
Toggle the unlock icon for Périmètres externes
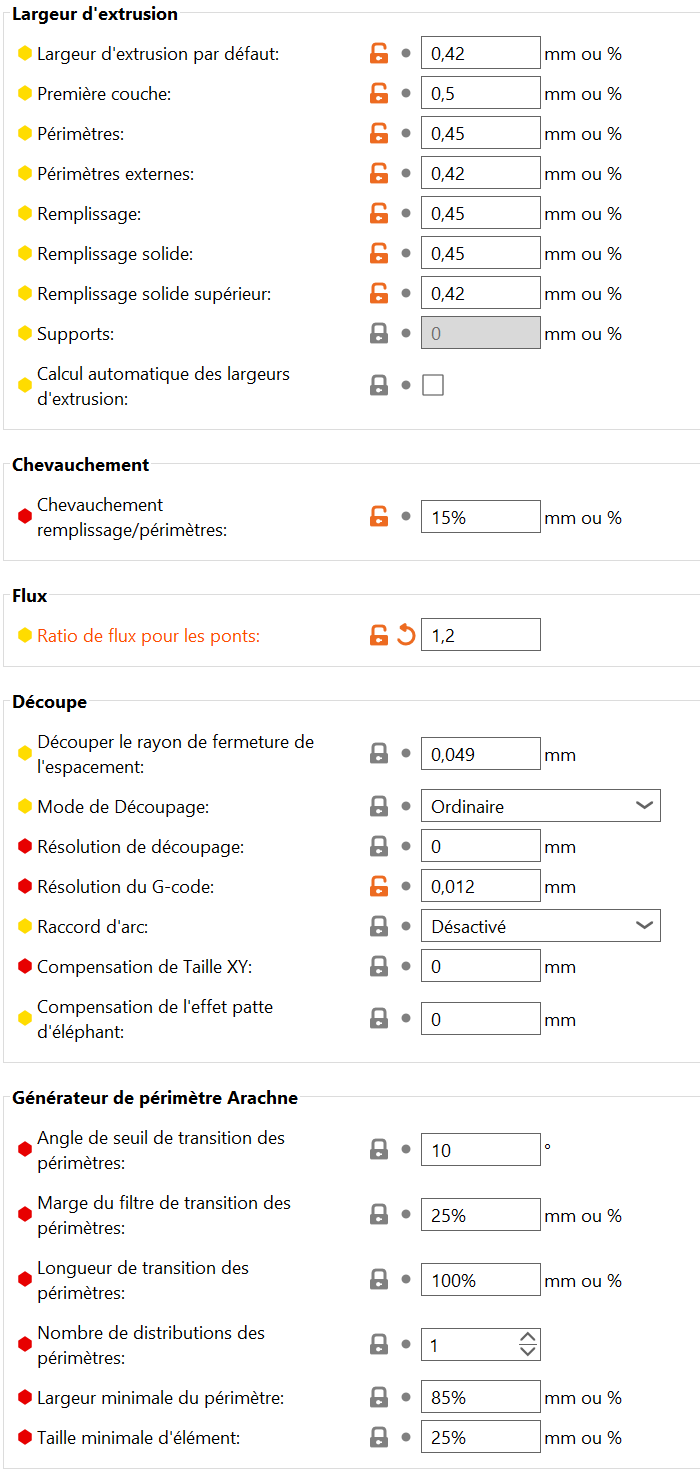point(379,174)
